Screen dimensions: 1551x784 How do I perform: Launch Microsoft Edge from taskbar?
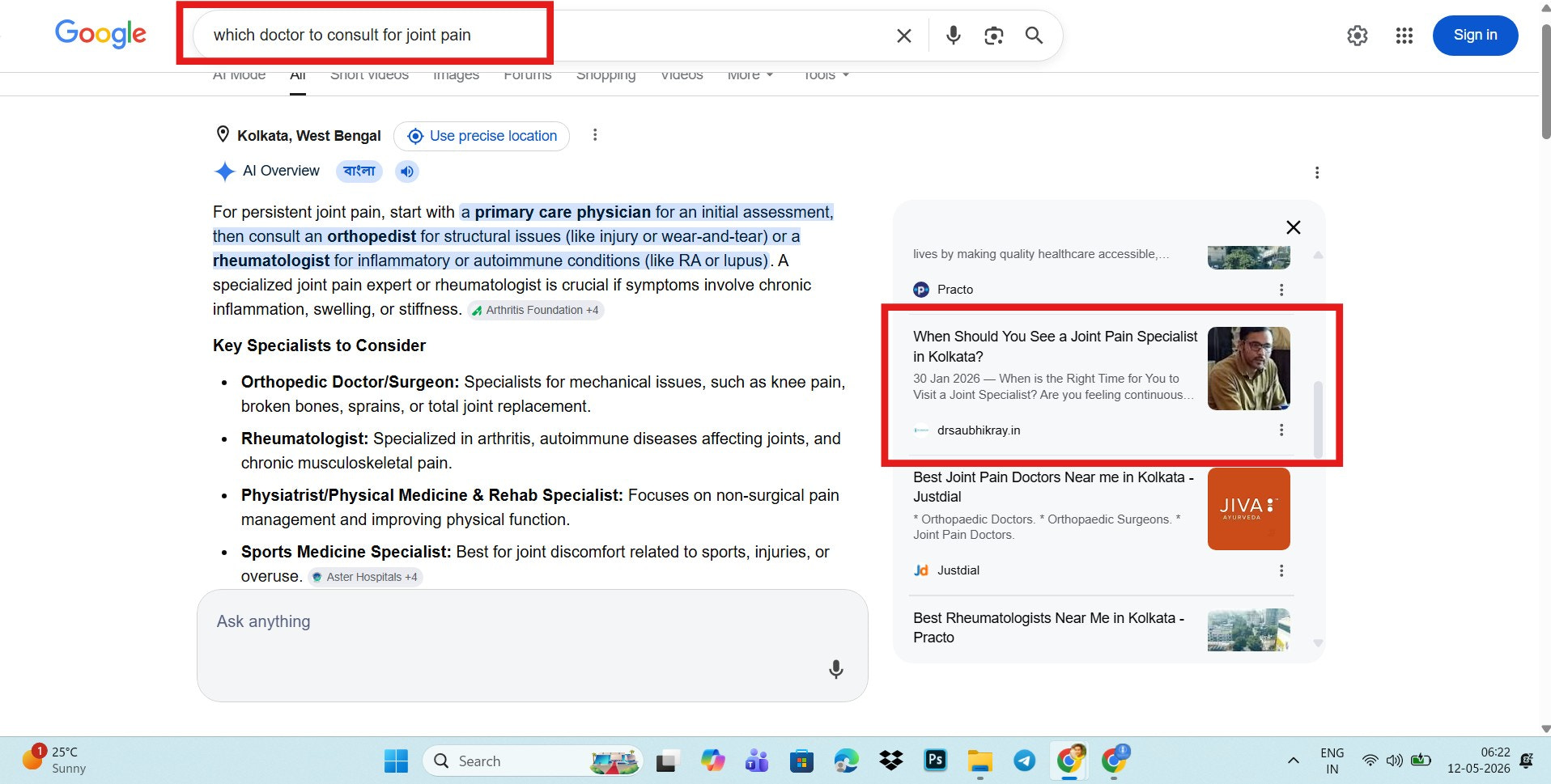846,761
